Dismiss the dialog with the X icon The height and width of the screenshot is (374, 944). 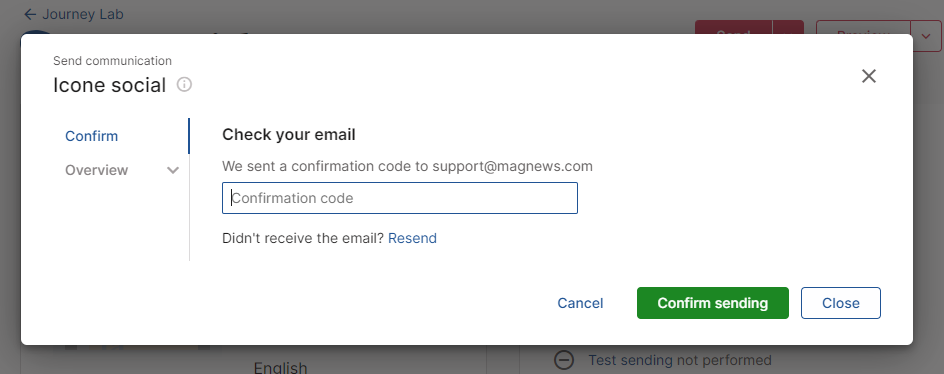coord(868,76)
